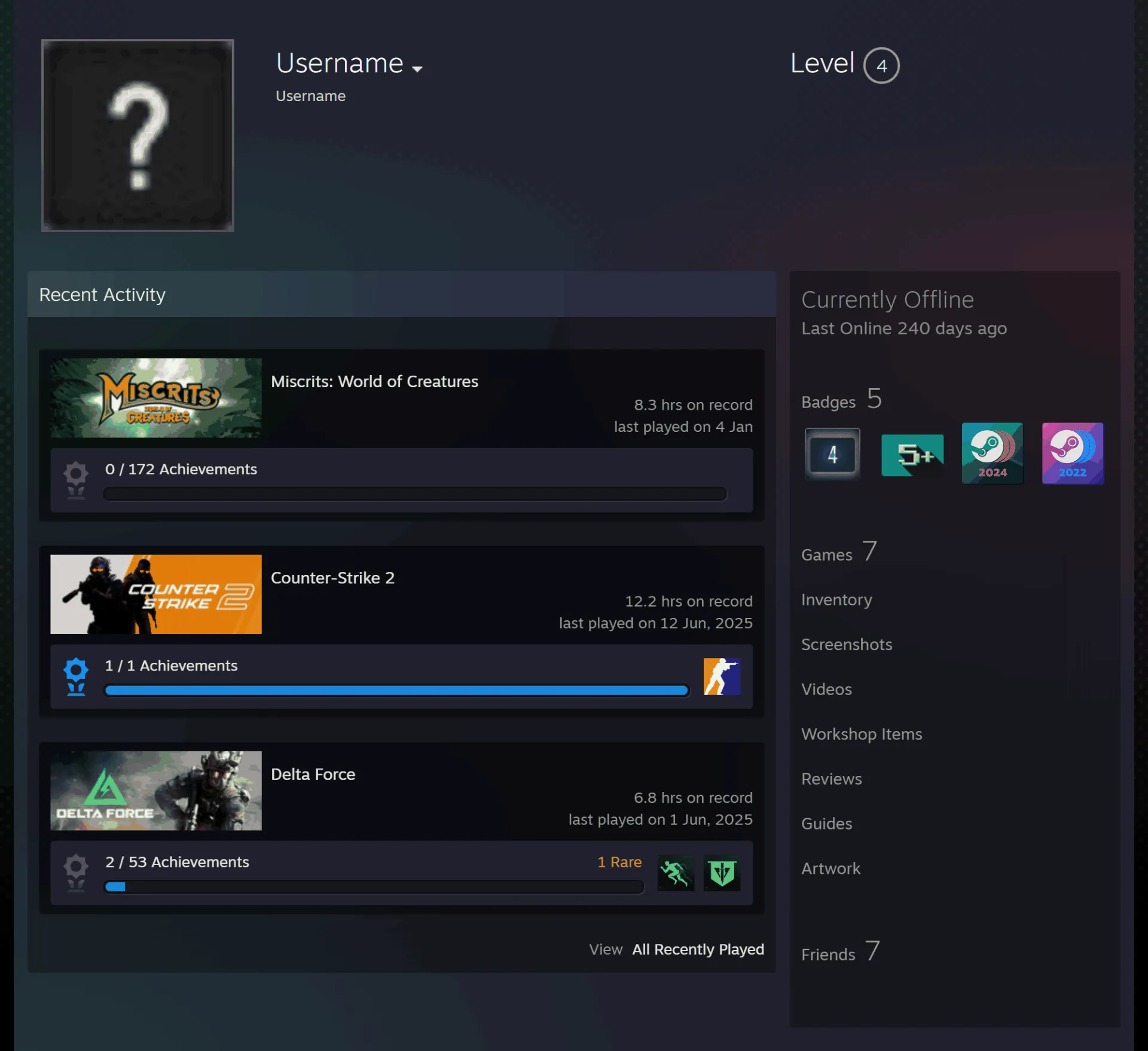Click the Delta Force game banner
This screenshot has height=1051, width=1148.
[x=156, y=791]
